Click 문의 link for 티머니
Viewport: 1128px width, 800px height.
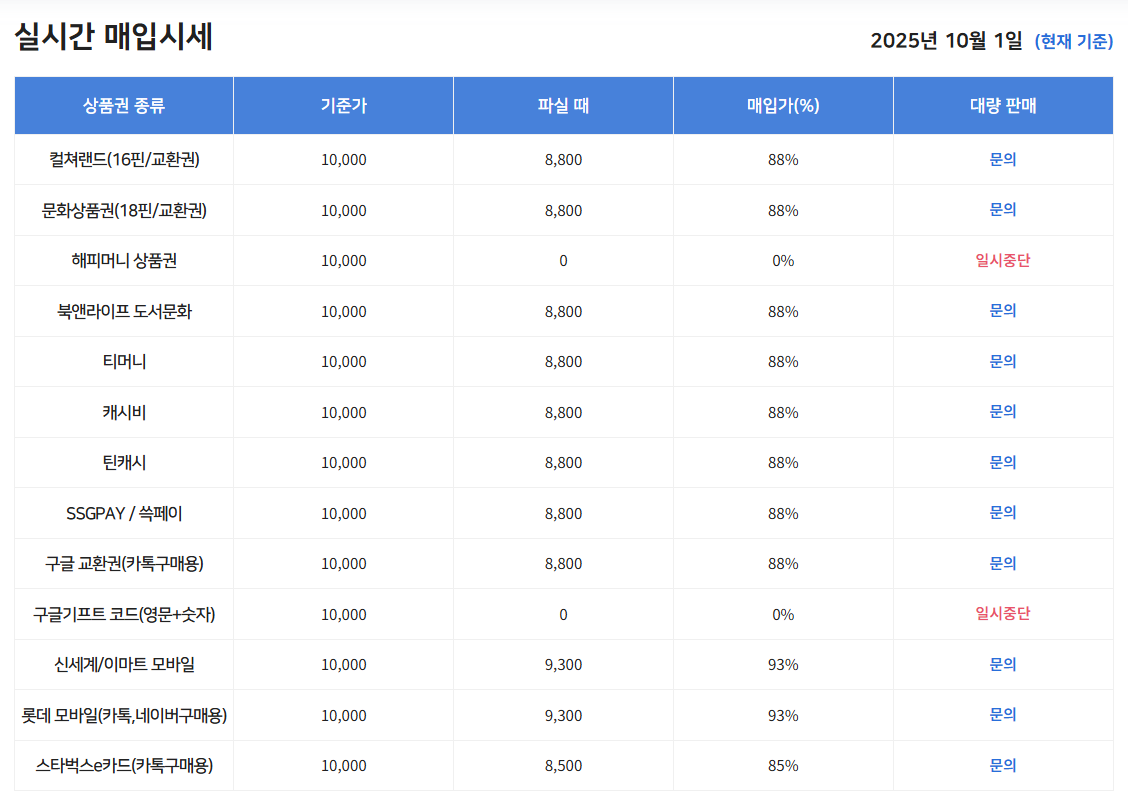click(1003, 361)
